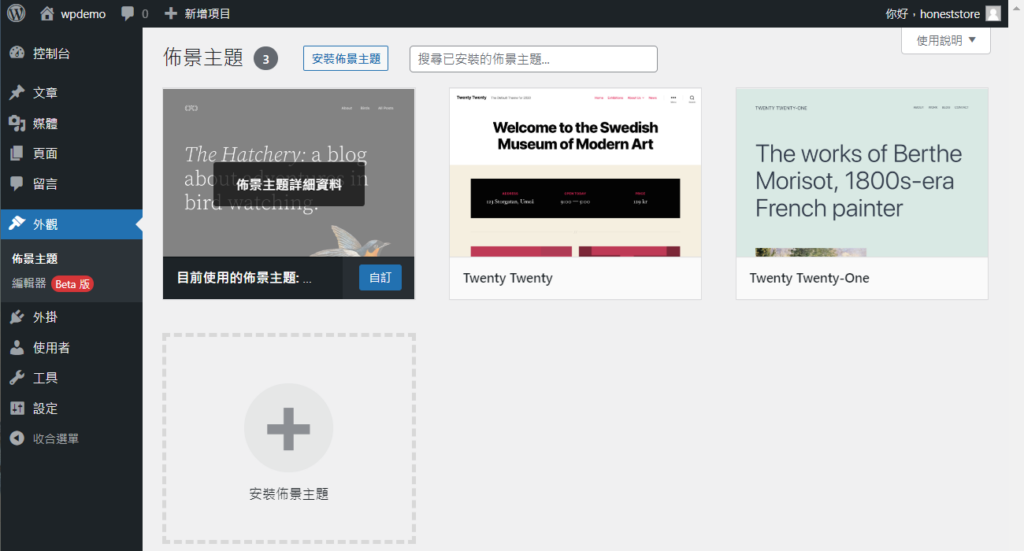Click the honeststore user avatar
The image size is (1024, 551).
coord(992,14)
